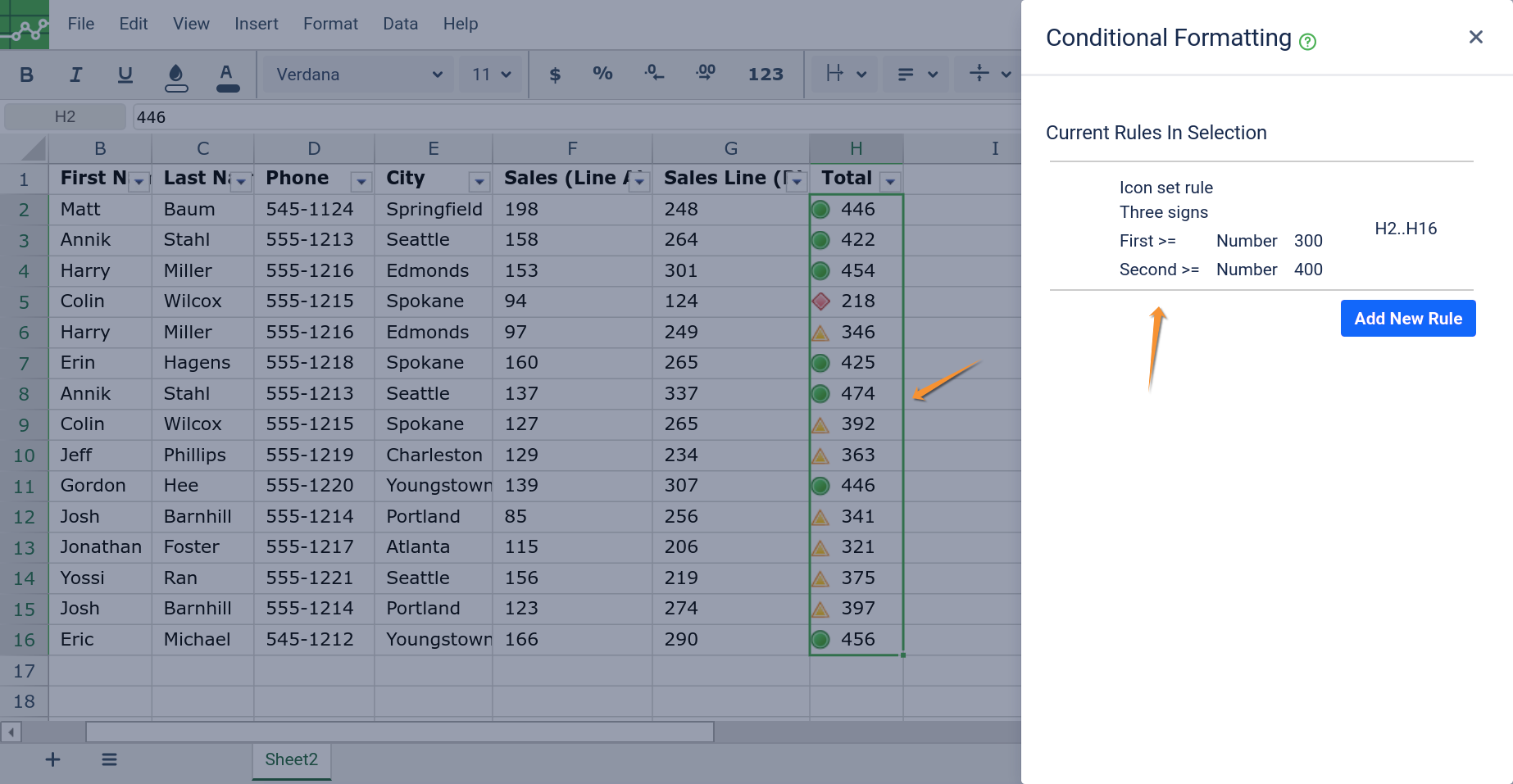Open Conditional Formatting help icon
Screen dimensions: 1513x784
[x=1308, y=42]
